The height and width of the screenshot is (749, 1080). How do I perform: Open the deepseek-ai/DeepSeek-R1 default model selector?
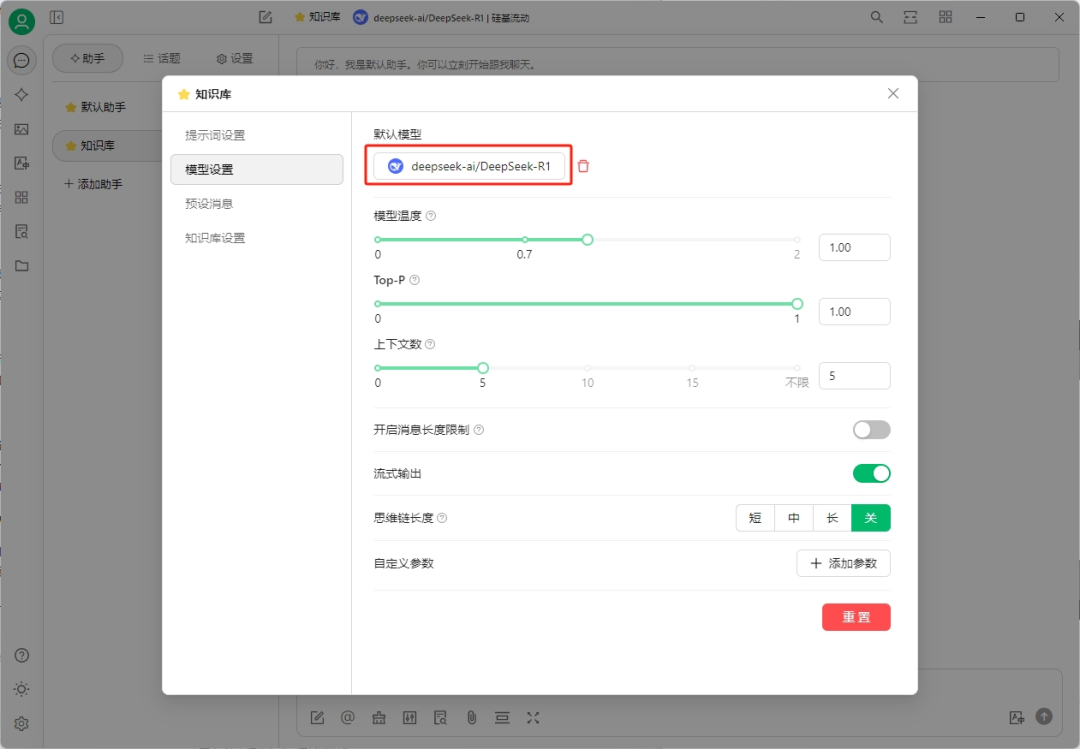[x=469, y=166]
